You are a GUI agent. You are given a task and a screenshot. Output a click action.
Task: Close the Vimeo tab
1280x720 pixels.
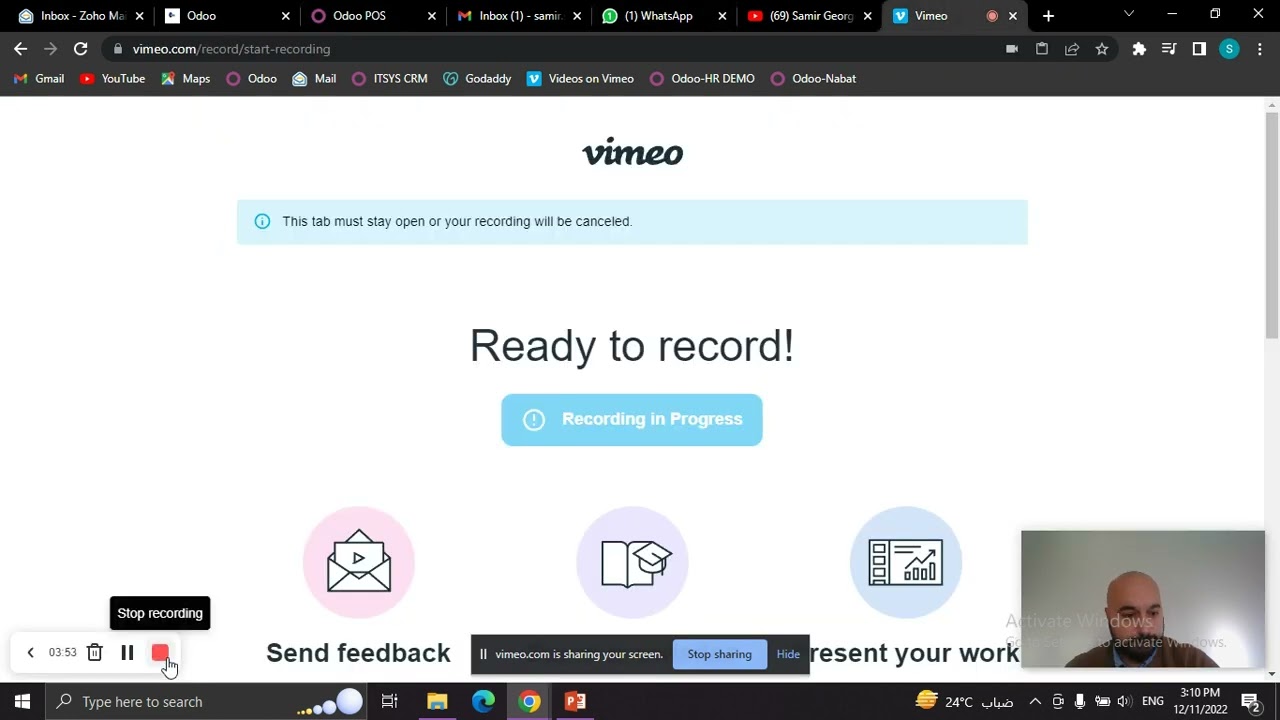(x=1013, y=16)
